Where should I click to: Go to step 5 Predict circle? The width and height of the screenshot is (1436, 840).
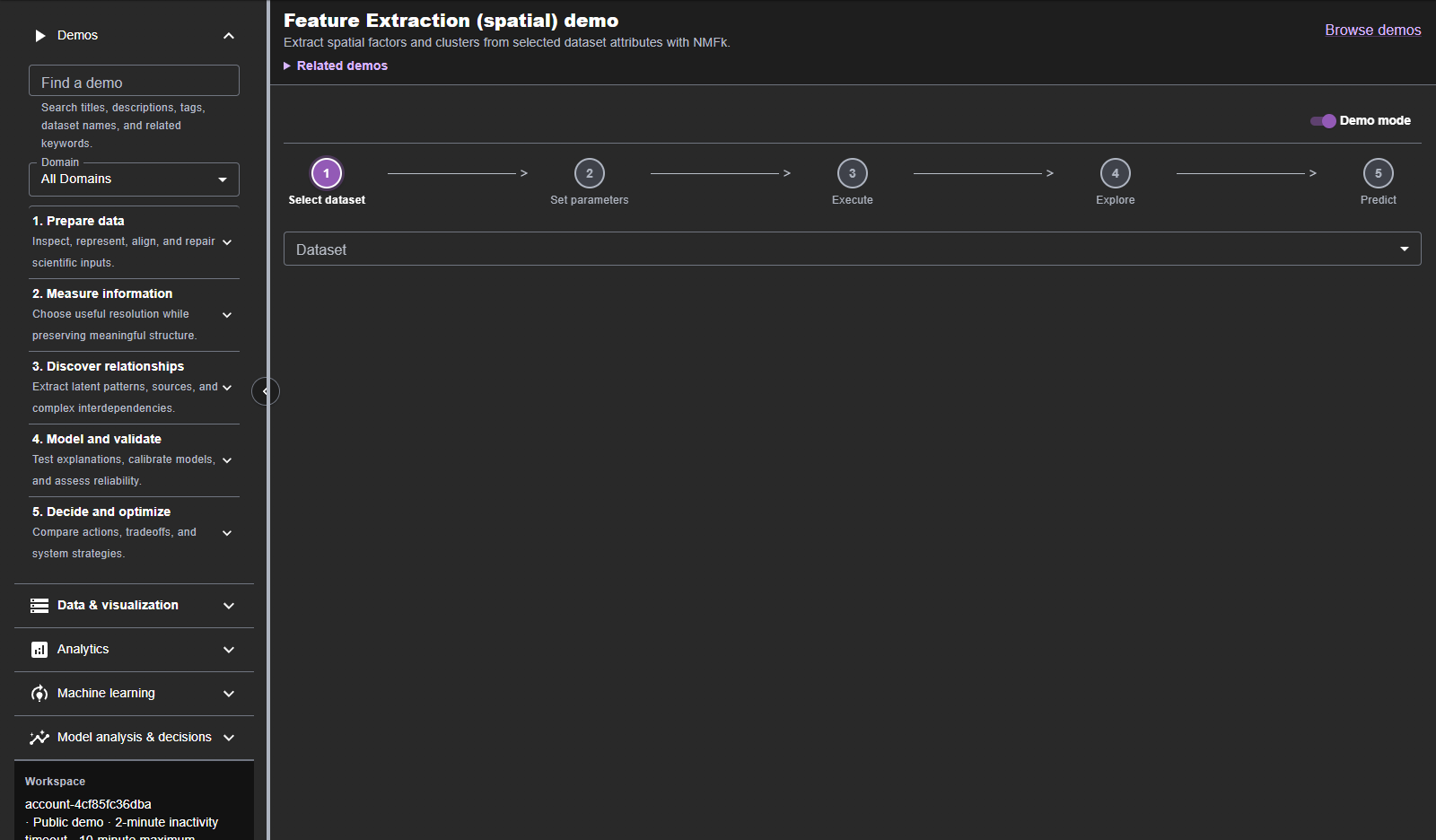pyautogui.click(x=1379, y=173)
